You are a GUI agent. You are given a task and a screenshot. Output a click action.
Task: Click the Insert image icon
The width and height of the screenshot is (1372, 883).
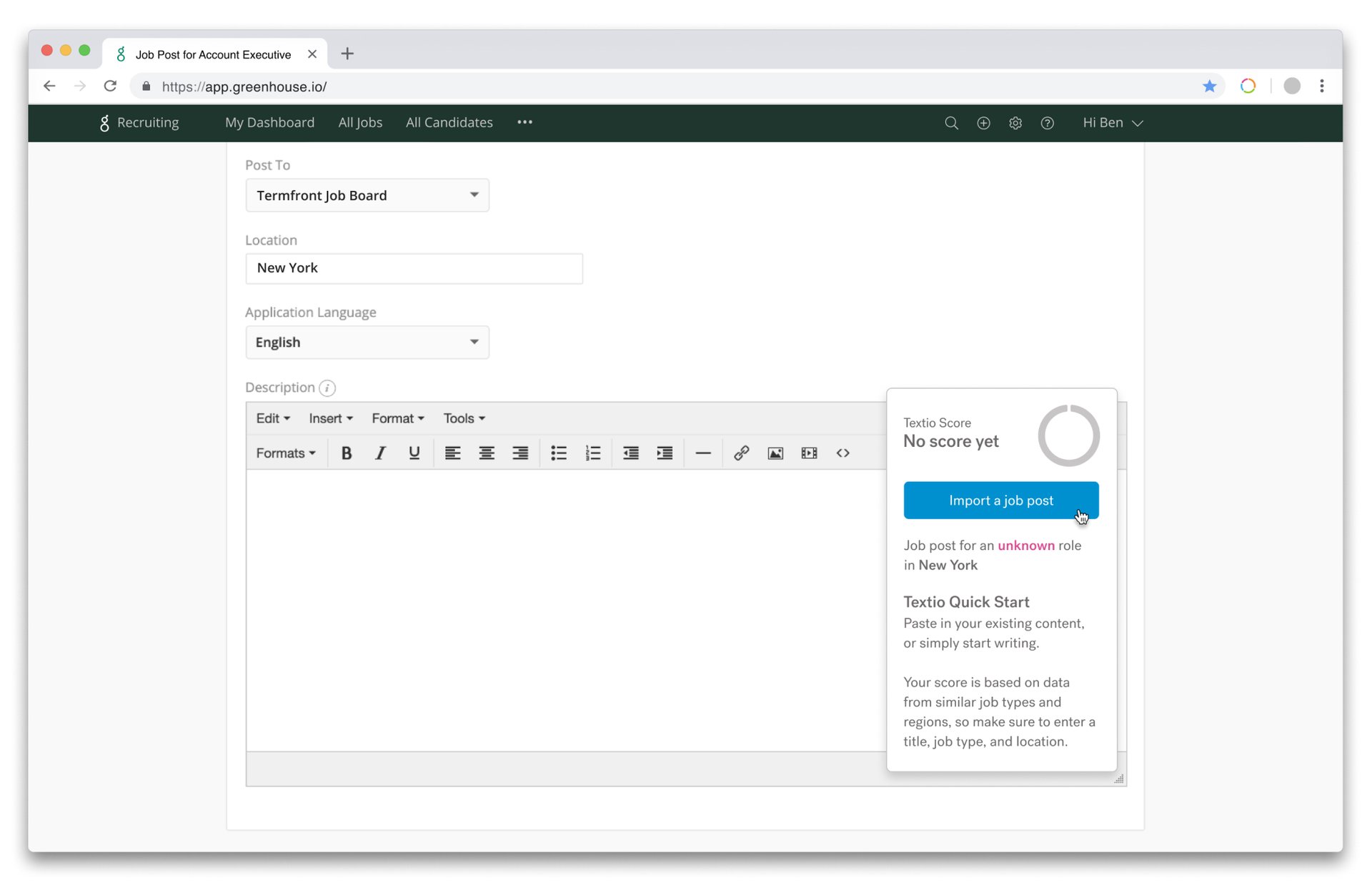click(775, 453)
